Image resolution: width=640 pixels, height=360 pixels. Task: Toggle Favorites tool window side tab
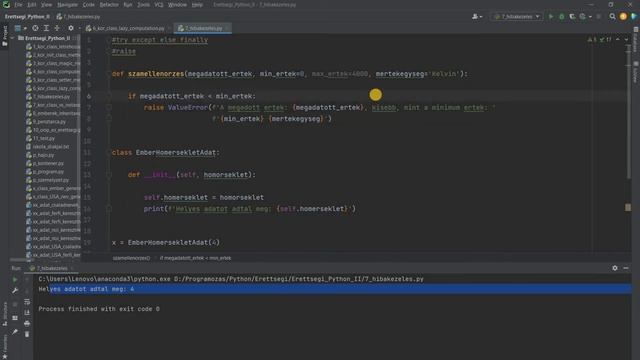(4, 347)
